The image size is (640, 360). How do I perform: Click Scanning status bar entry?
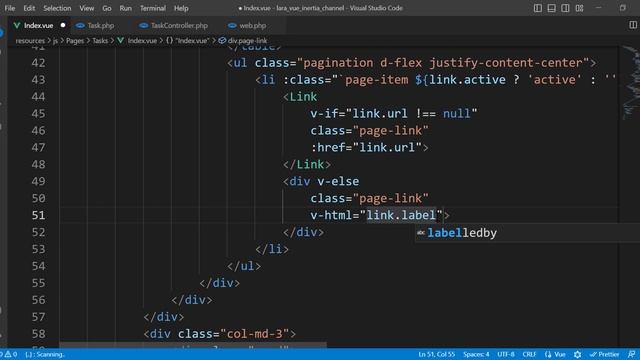coord(45,354)
